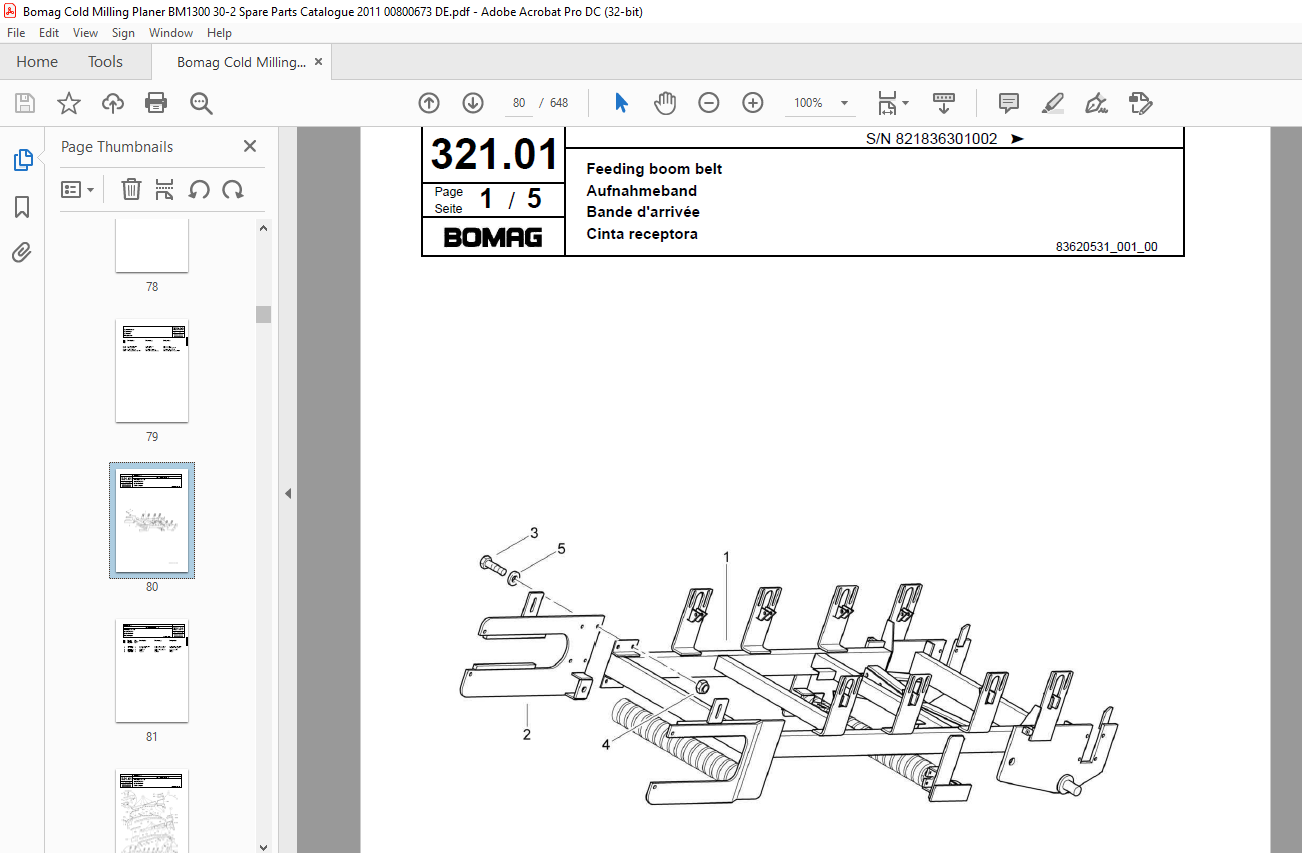This screenshot has width=1302, height=853.
Task: Zoom in with the plus icon
Action: click(753, 103)
